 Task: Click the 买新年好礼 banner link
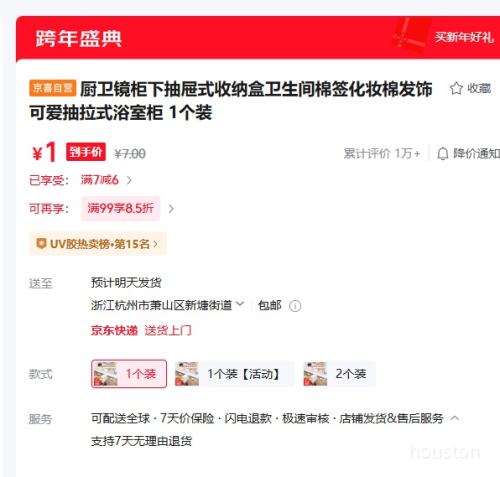[464, 37]
